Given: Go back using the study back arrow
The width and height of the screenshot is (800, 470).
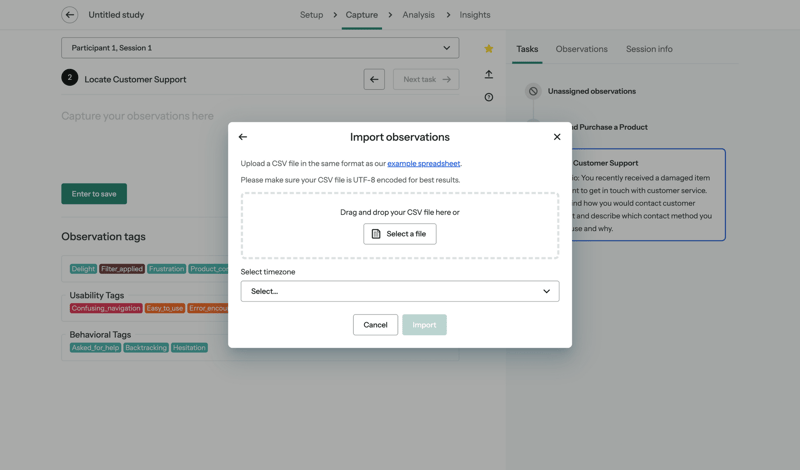Looking at the screenshot, I should 70,15.
